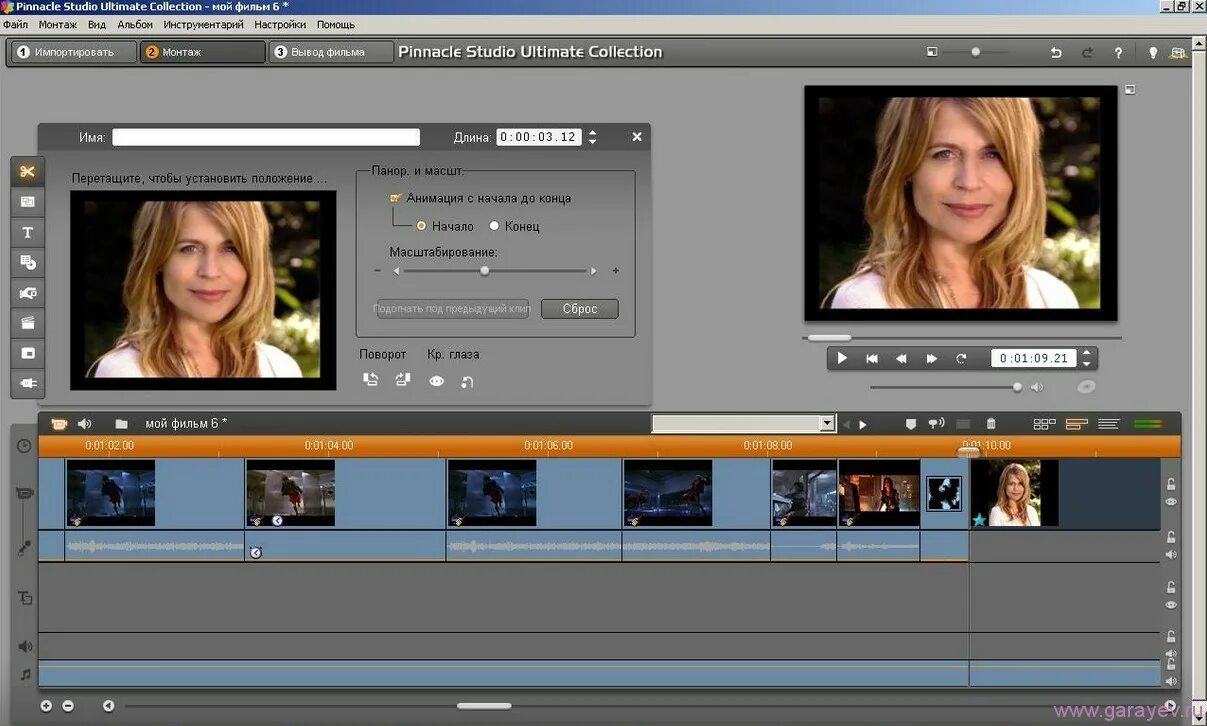Open the Альбом menu

pyautogui.click(x=135, y=24)
